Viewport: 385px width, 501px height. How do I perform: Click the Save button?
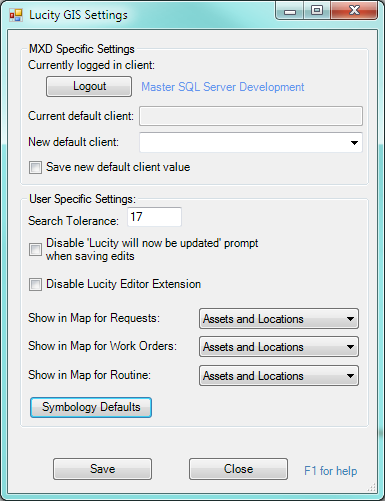click(x=102, y=469)
